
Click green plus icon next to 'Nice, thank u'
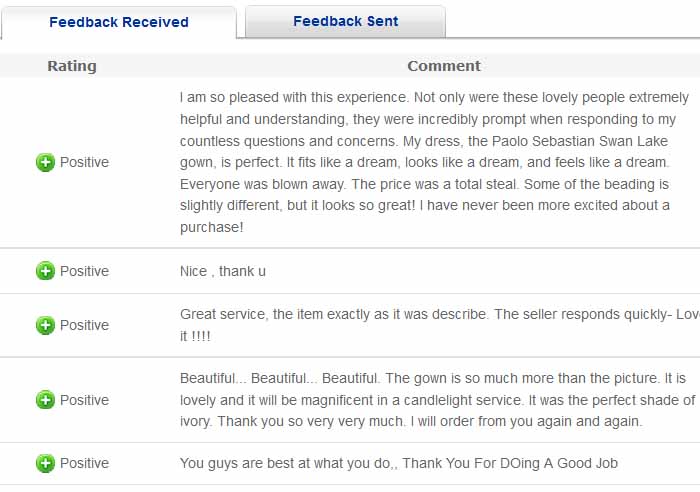[x=45, y=271]
